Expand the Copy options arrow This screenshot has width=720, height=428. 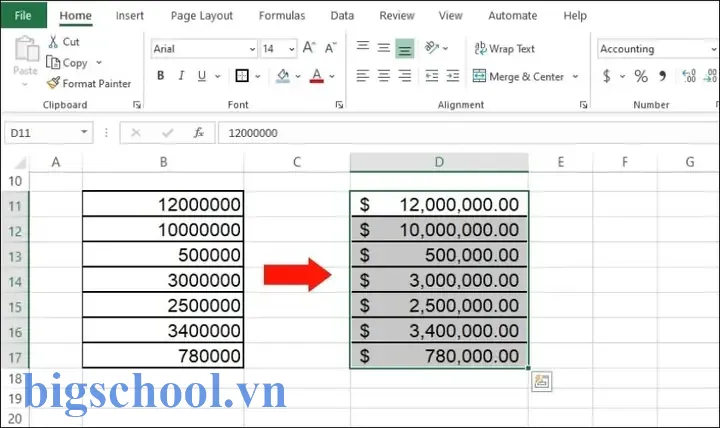(x=99, y=62)
